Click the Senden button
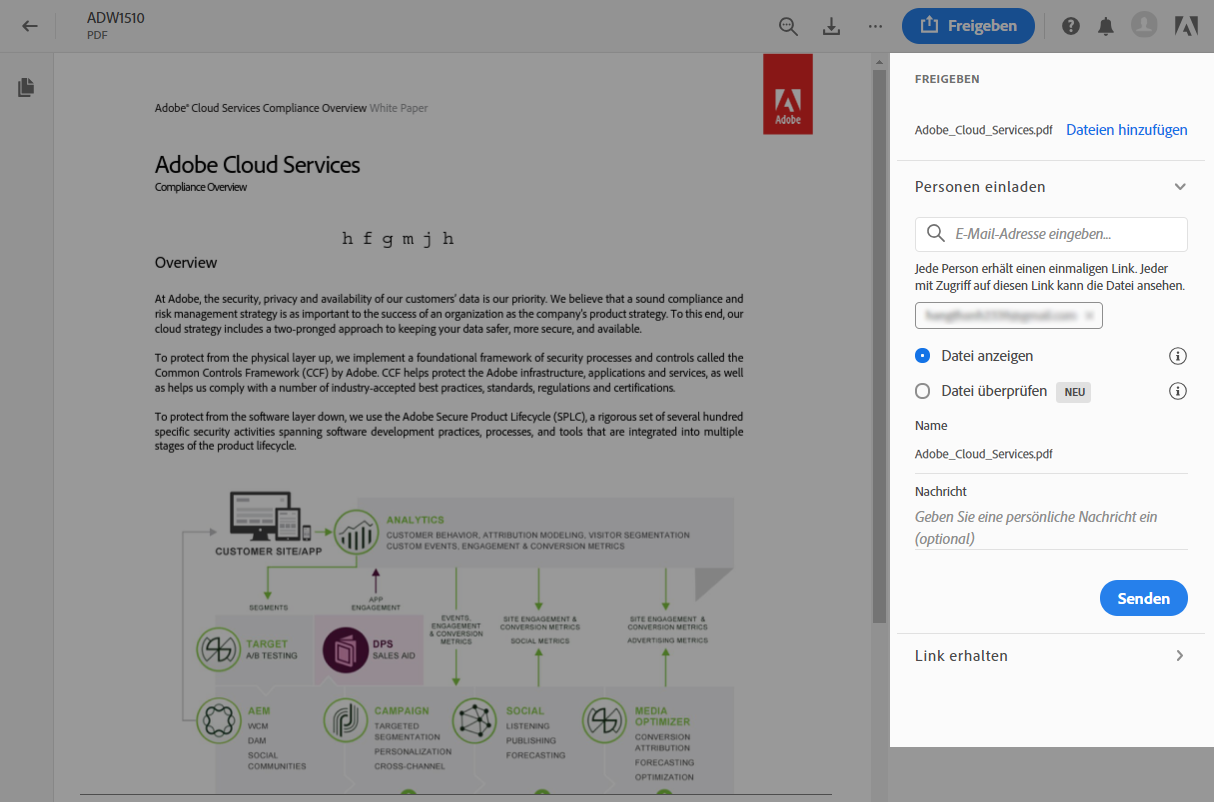The height and width of the screenshot is (802, 1214). point(1144,598)
